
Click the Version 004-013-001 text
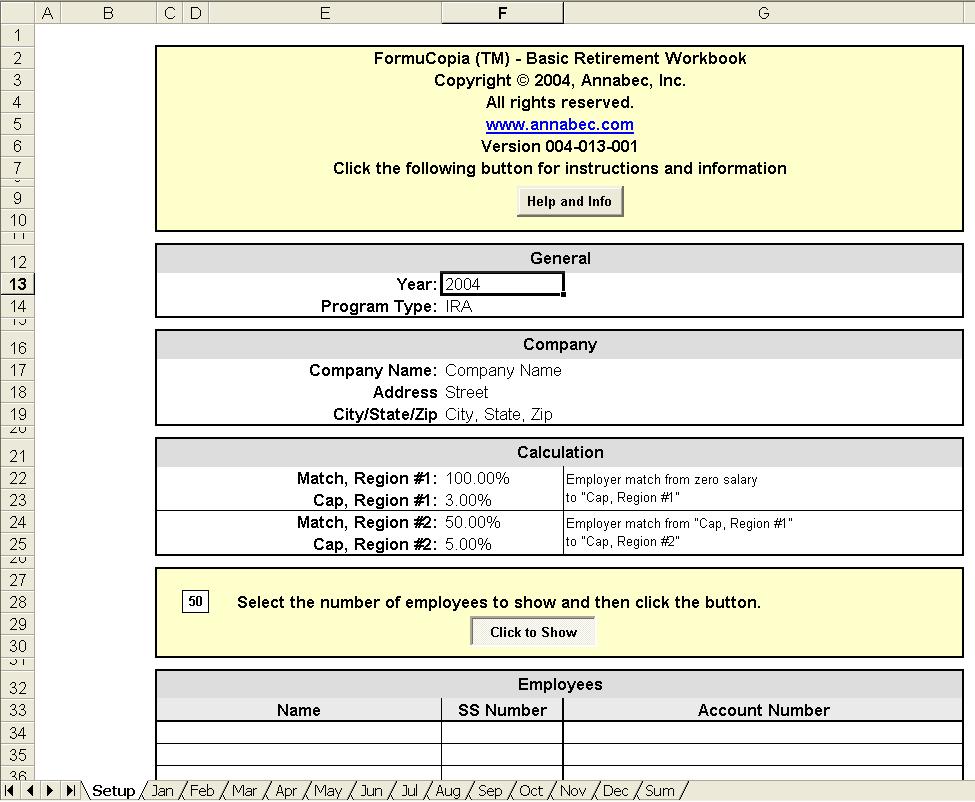coord(560,146)
